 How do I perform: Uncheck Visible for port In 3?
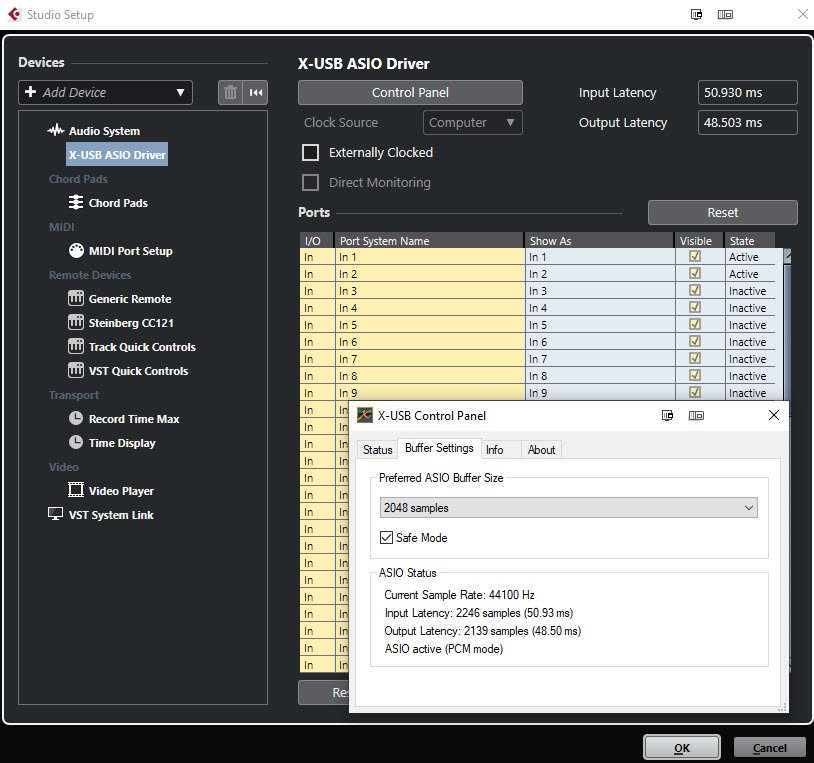[695, 291]
